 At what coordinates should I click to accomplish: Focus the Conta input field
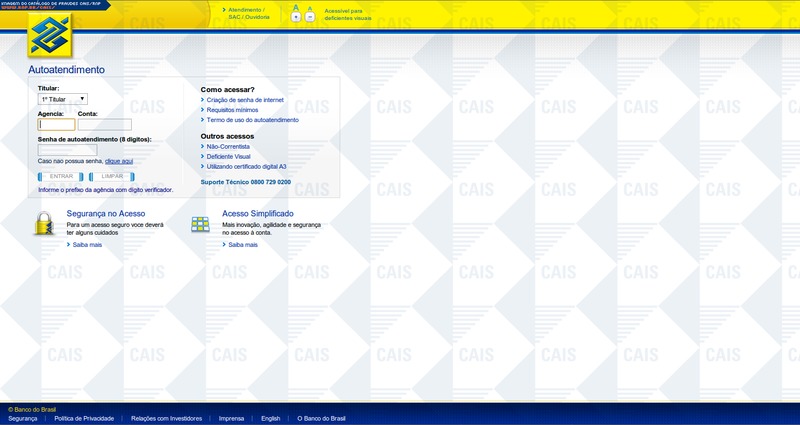104,125
